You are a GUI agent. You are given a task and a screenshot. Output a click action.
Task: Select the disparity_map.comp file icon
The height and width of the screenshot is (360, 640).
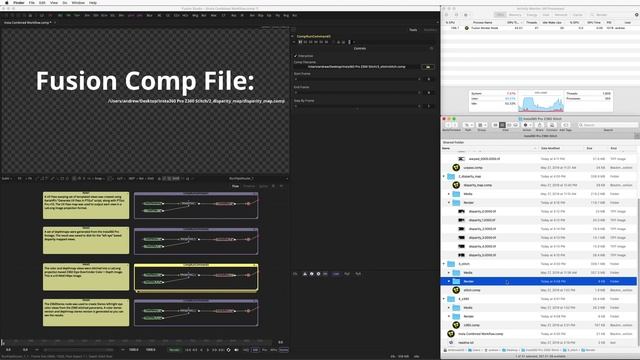point(456,185)
